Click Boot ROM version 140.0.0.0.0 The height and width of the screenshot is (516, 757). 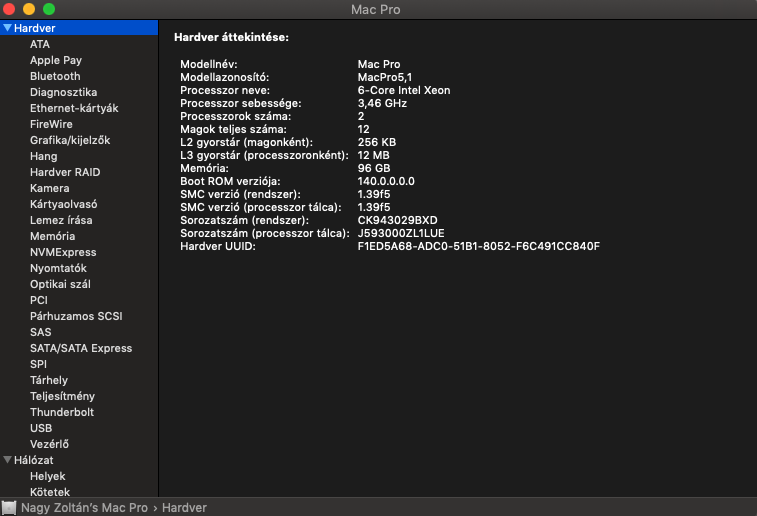pos(386,181)
